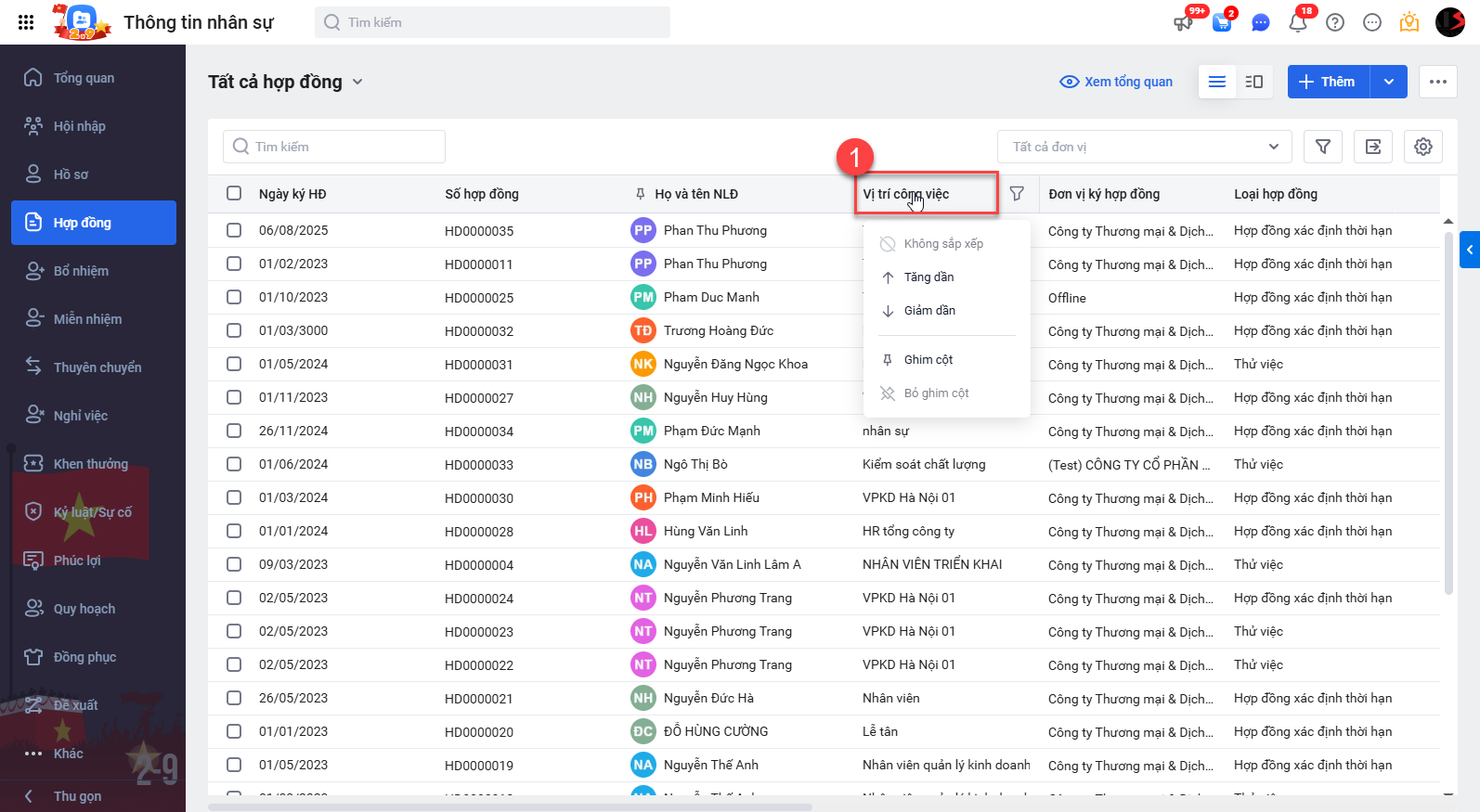Click the export icon above the table
The image size is (1480, 812).
(1372, 147)
